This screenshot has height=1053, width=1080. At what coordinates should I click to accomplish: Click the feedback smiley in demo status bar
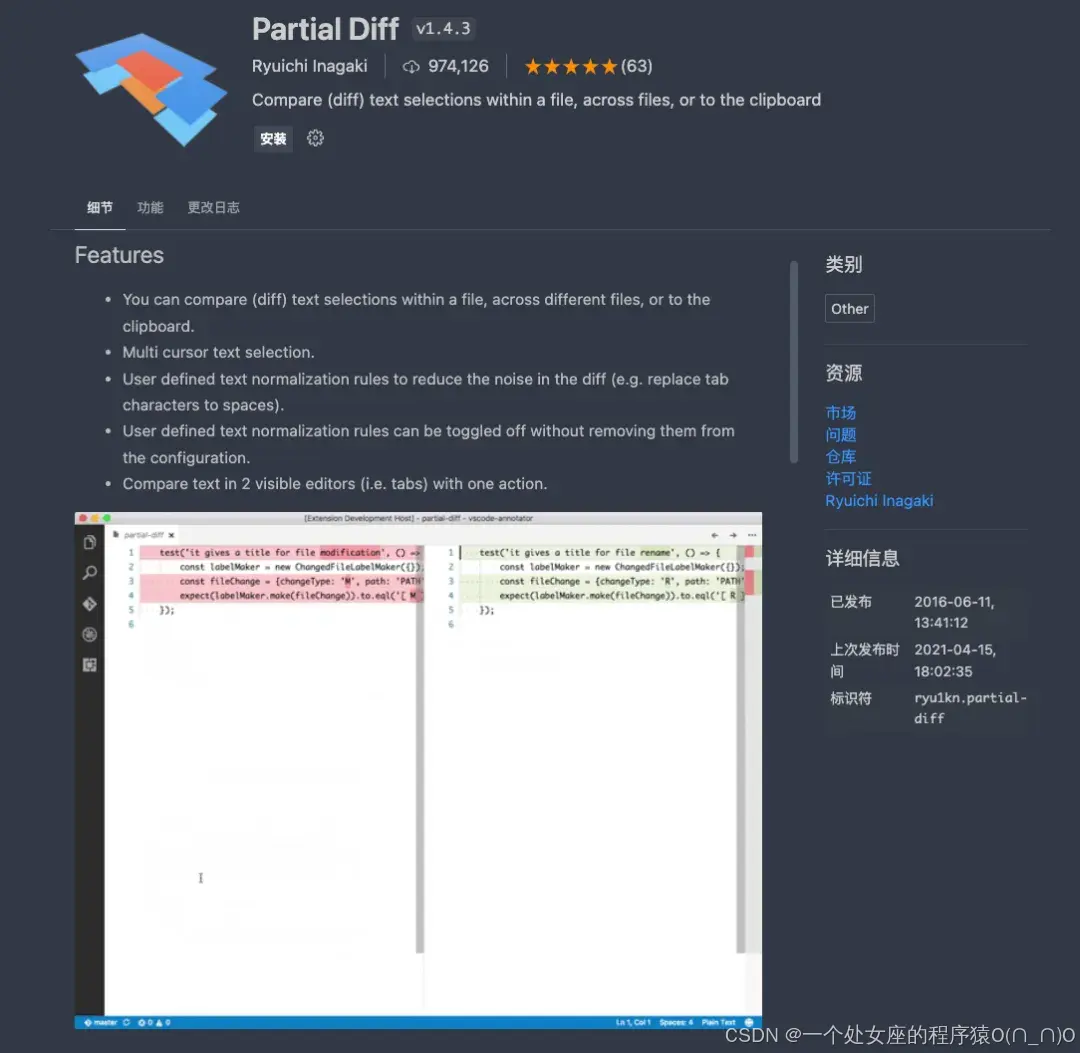pos(749,1023)
